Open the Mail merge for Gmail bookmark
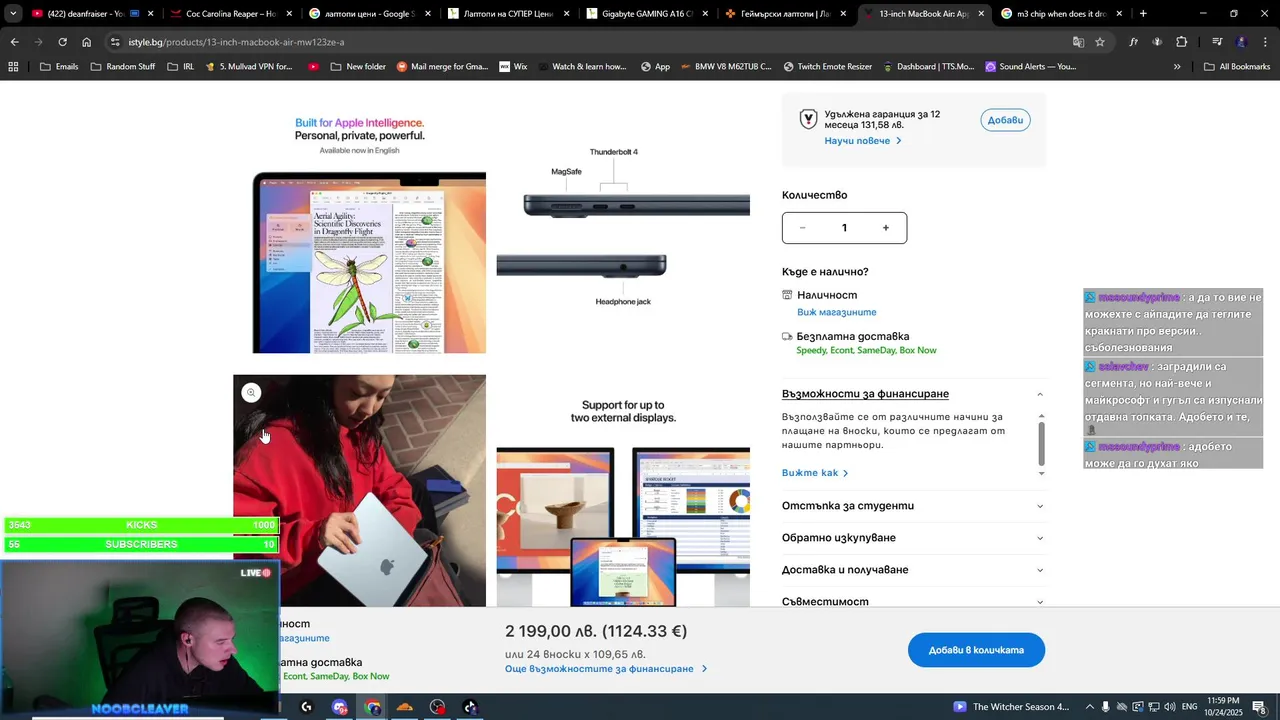Screen dimensions: 1280x720 point(442,67)
